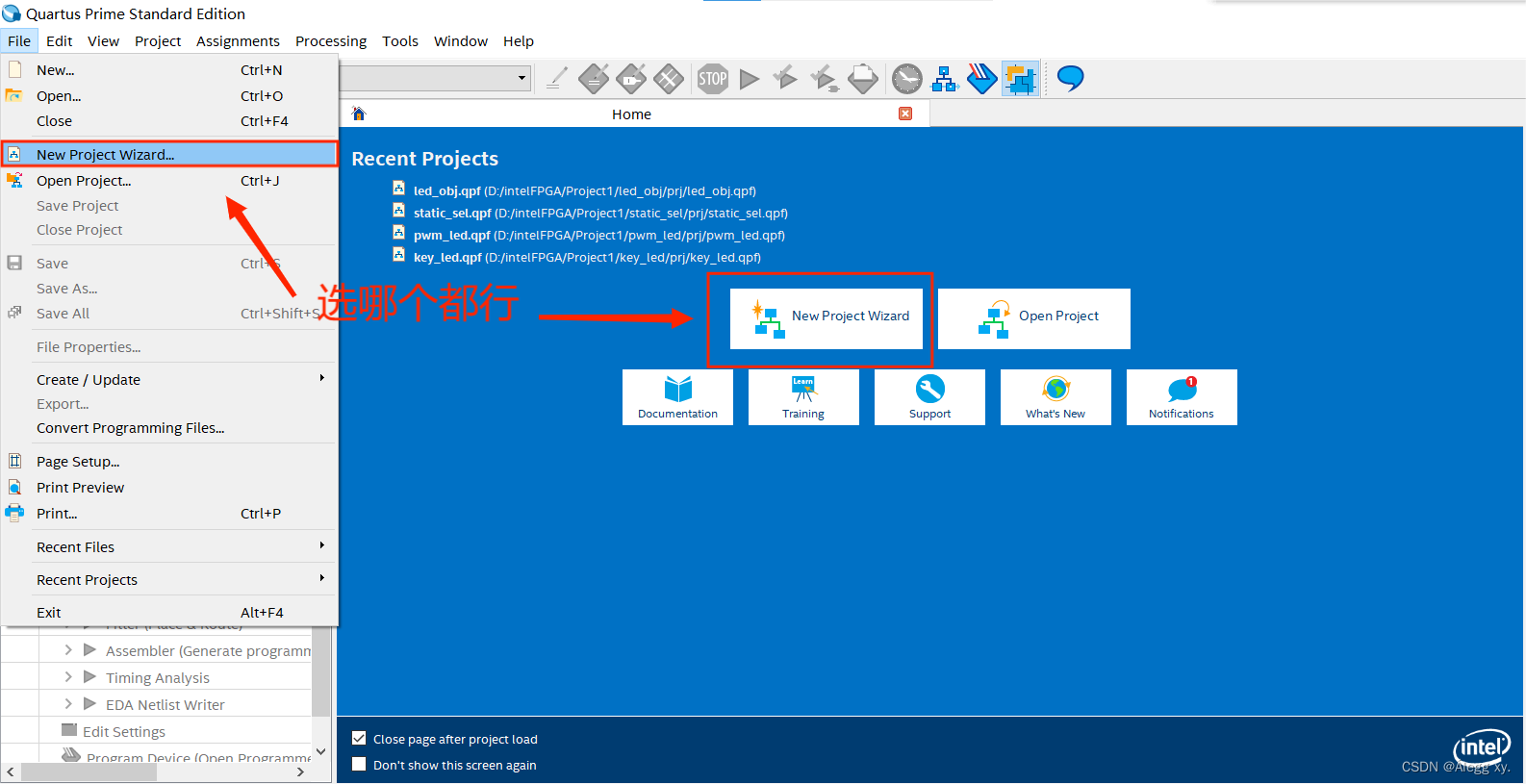
Task: Choose Print Preview in File menu
Action: [169, 488]
